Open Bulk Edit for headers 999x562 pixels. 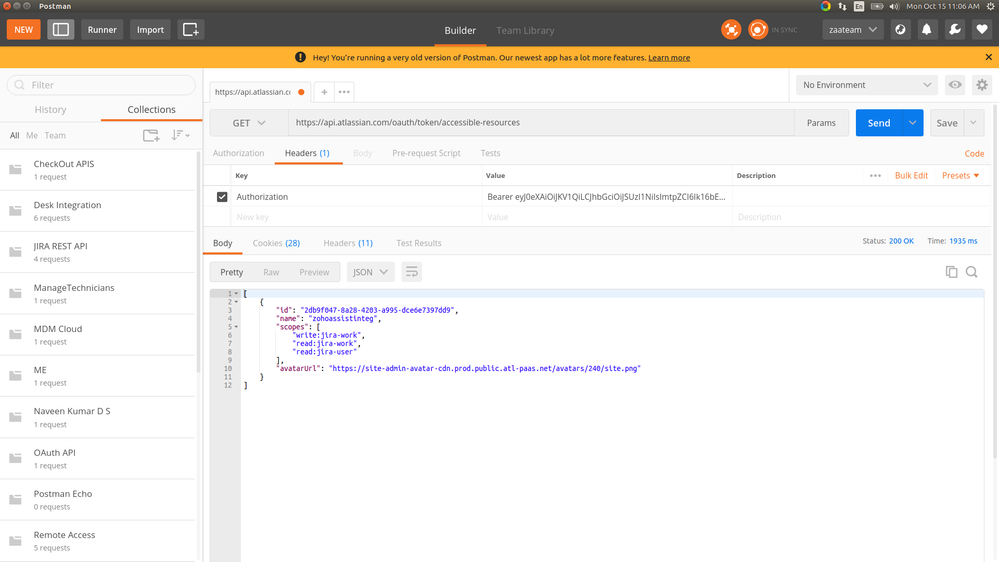click(x=911, y=176)
